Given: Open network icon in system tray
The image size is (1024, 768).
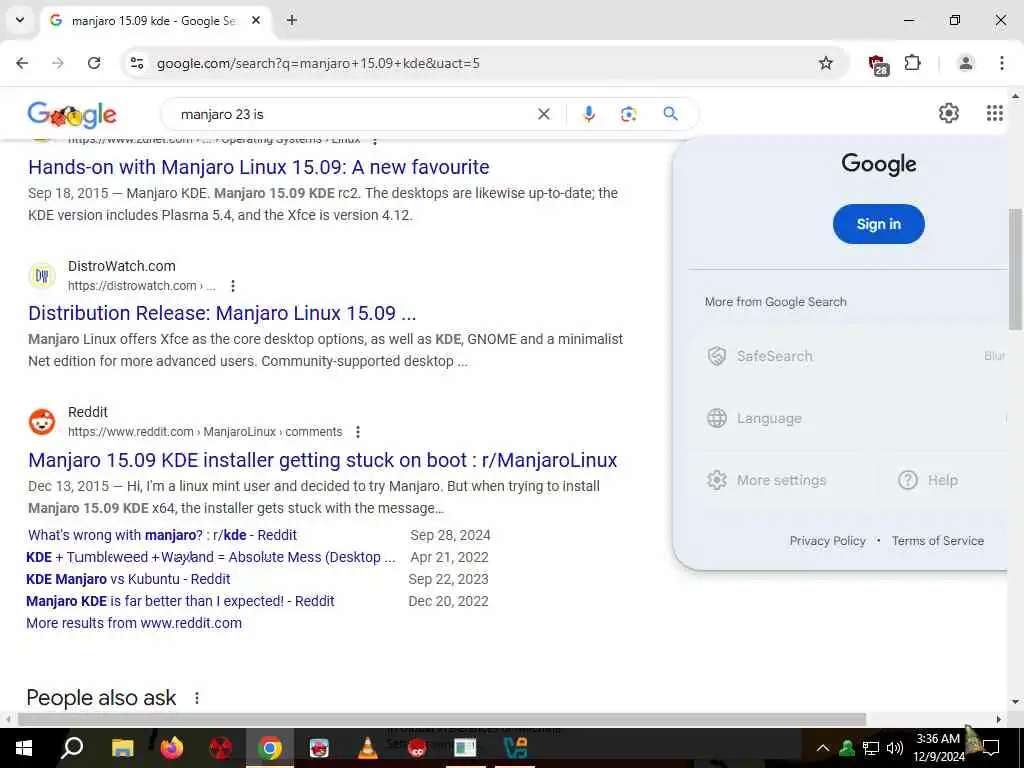Looking at the screenshot, I should 871,748.
